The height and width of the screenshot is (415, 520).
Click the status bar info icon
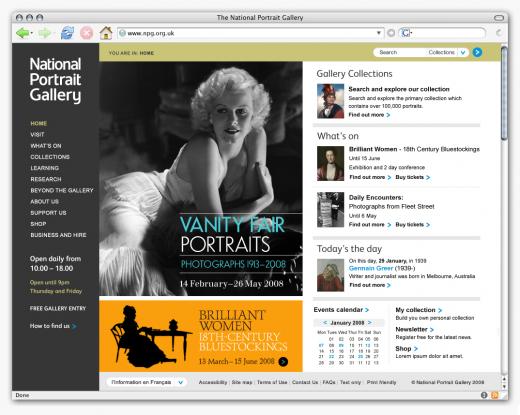[x=484, y=395]
